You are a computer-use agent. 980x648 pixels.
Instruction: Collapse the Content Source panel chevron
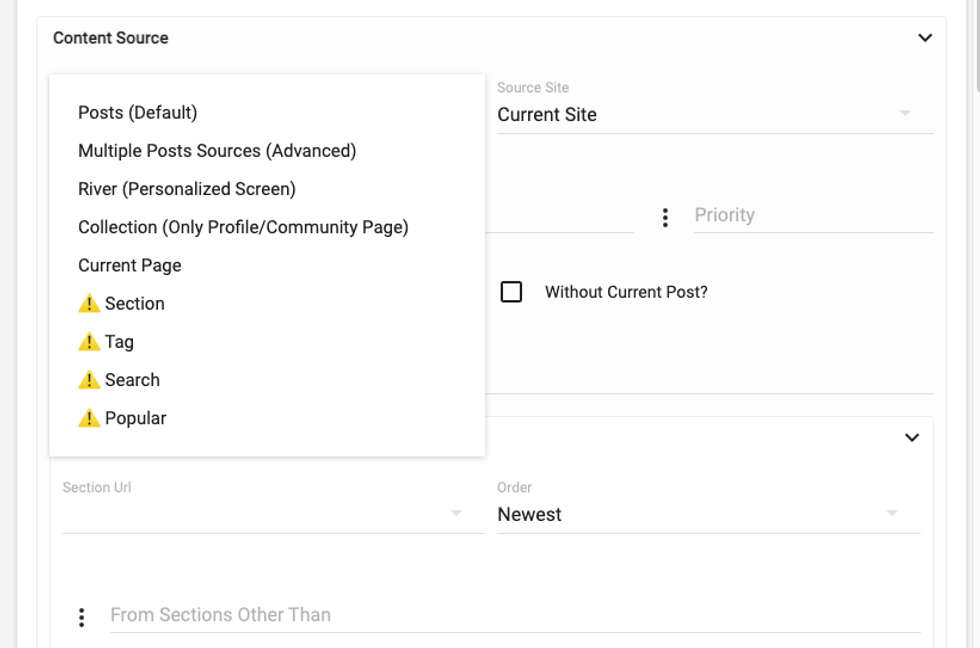[925, 38]
